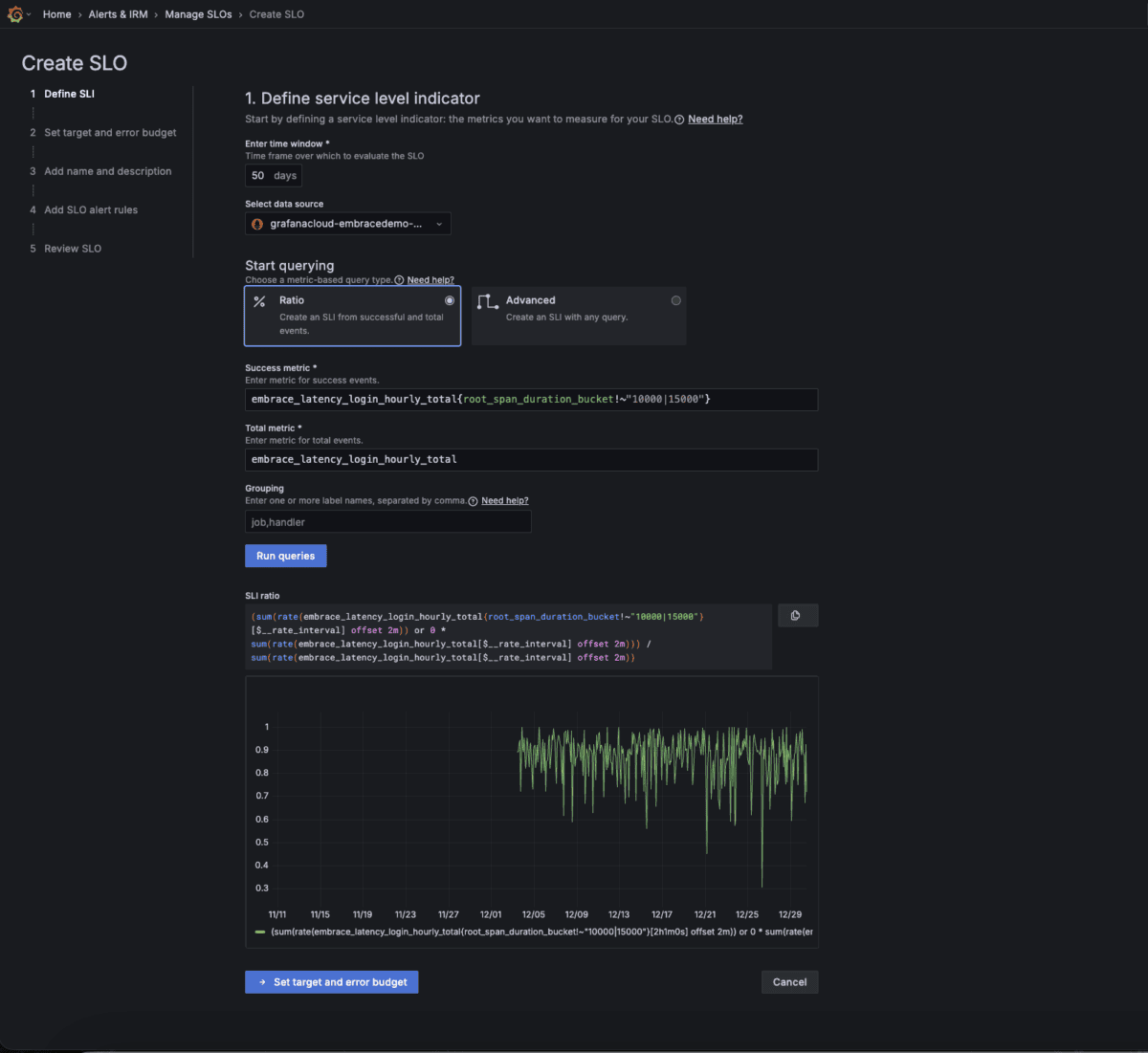Expand the Grafana menu chevron
1148x1053 pixels.
pos(29,14)
